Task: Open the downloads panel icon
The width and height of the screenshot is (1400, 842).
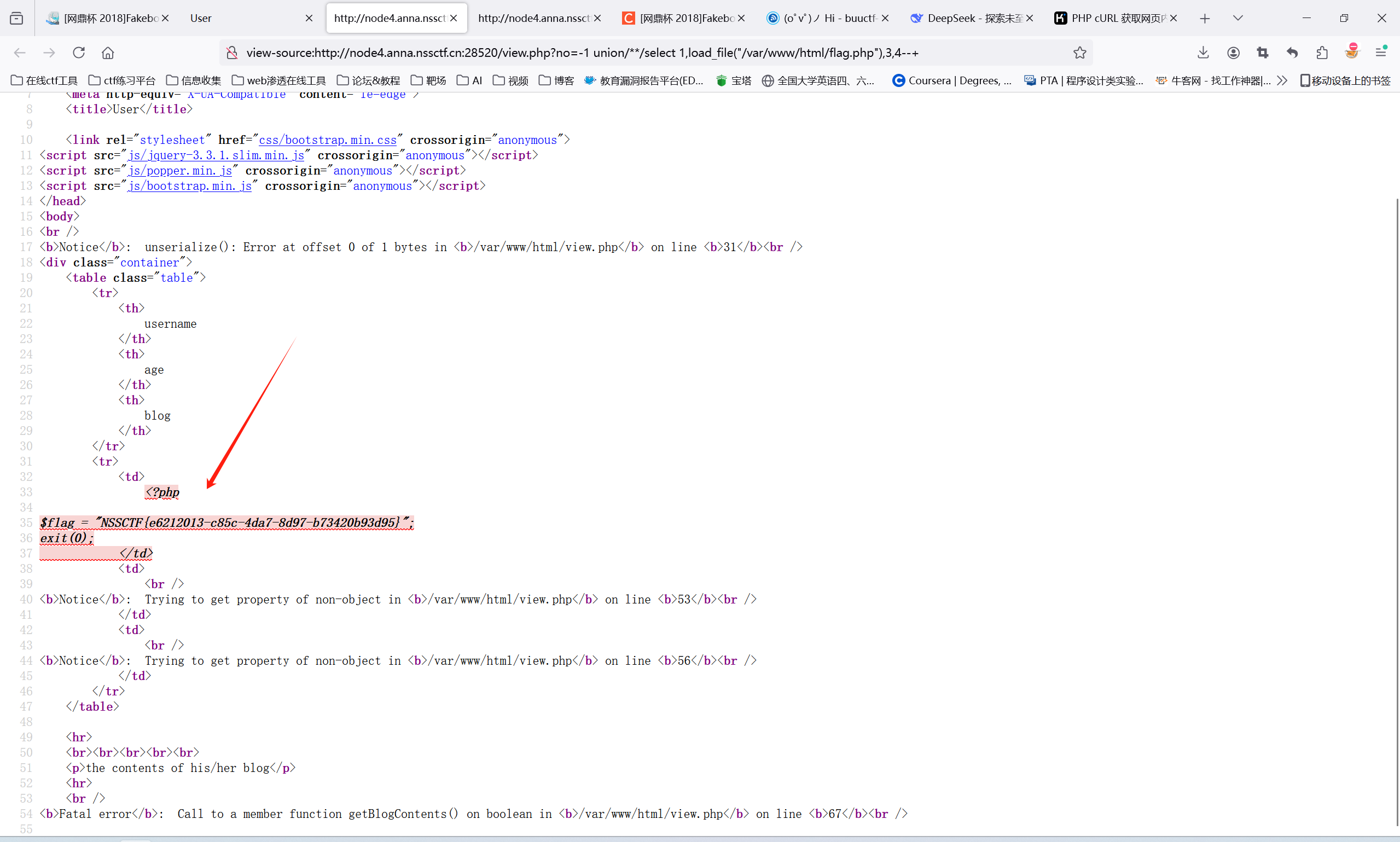Action: 1203,53
